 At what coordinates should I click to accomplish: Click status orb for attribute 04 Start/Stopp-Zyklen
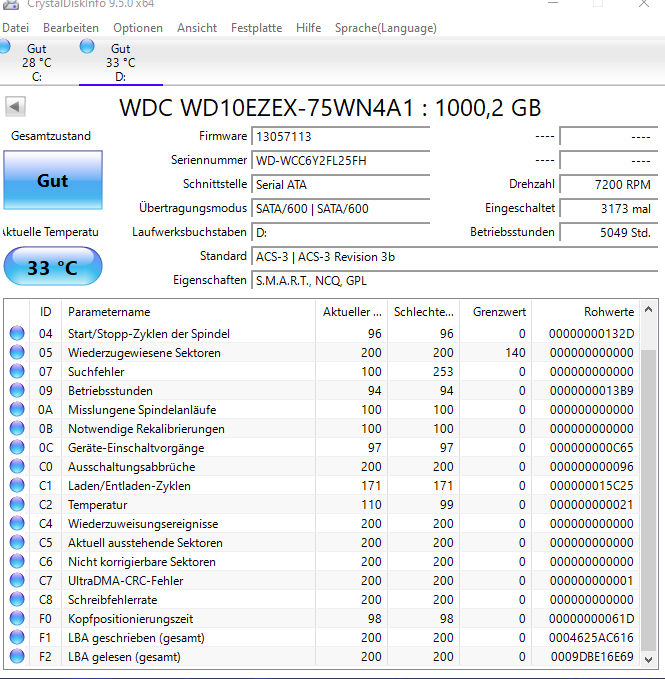[17, 333]
